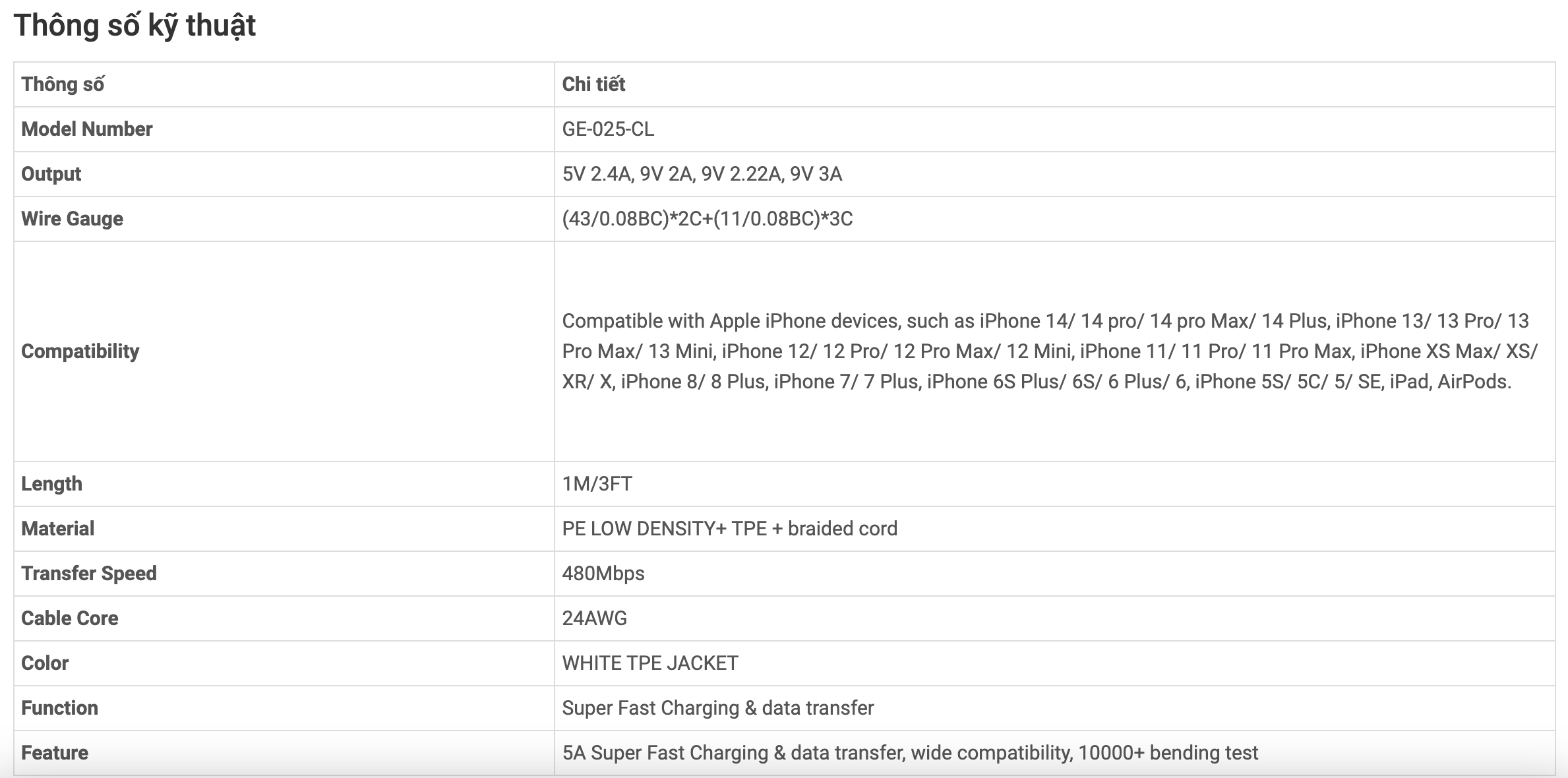Click the 1M/3FT length value
1568x778 pixels.
597,484
